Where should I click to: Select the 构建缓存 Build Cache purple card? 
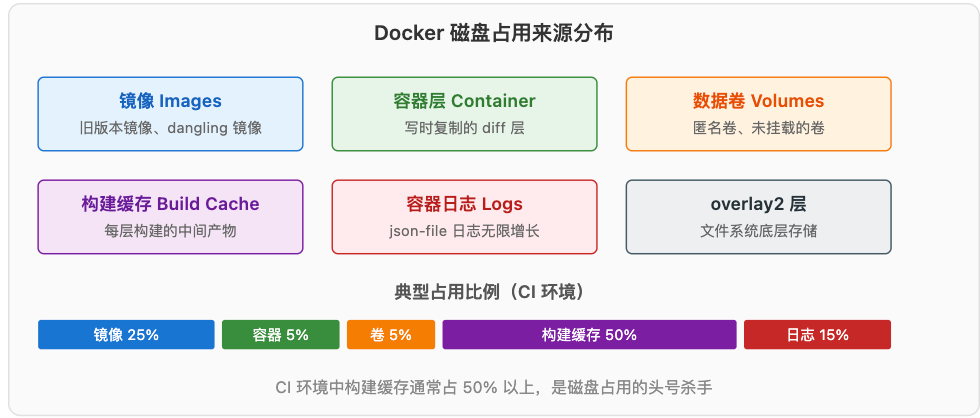171,217
